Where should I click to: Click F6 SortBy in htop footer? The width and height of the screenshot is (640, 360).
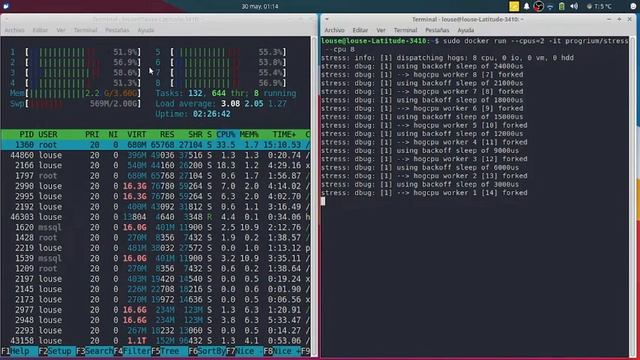click(207, 351)
